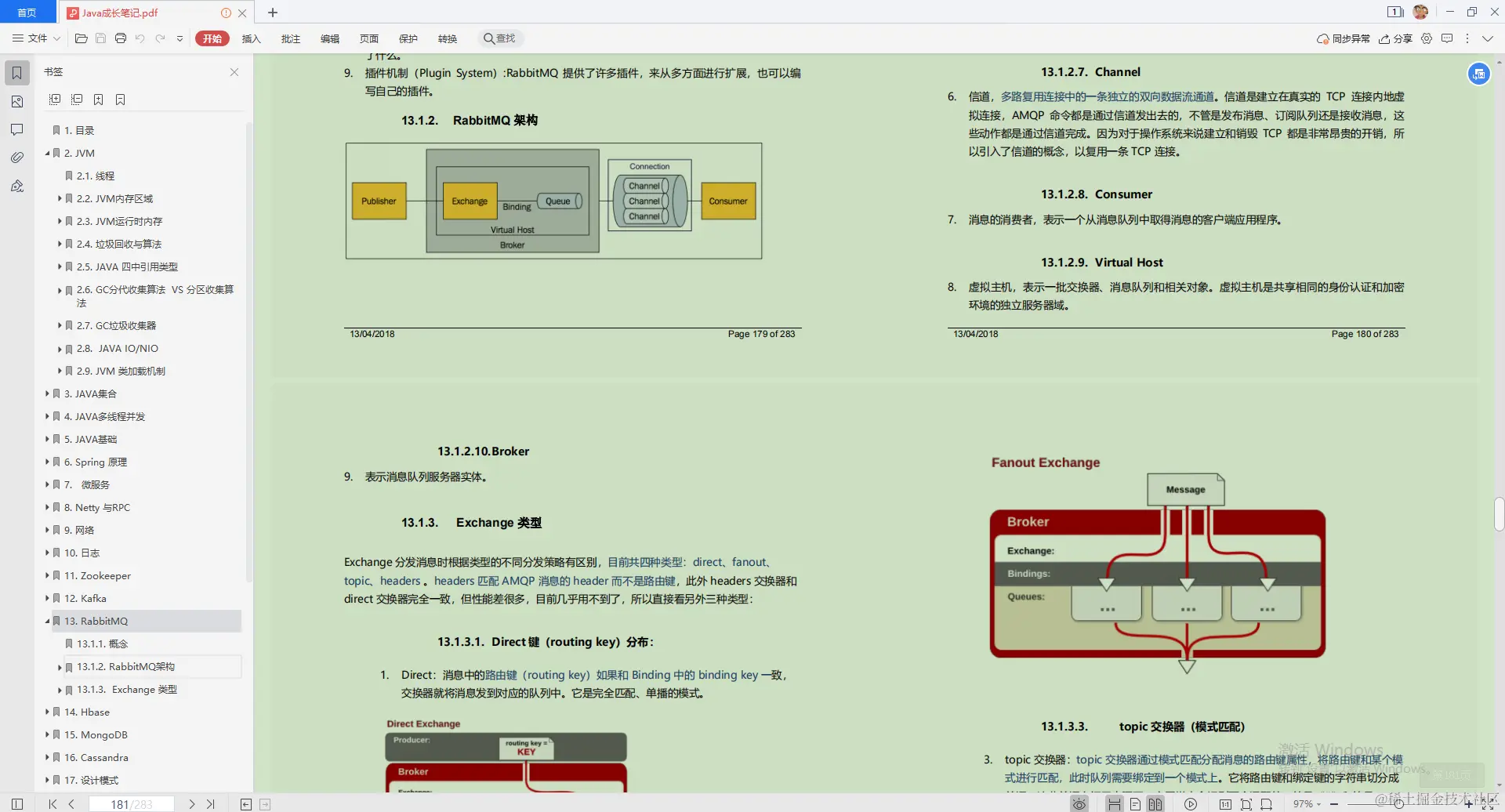1505x812 pixels.
Task: Open the 13.1.3. Exchange 类型 bookmark
Action: (x=127, y=690)
